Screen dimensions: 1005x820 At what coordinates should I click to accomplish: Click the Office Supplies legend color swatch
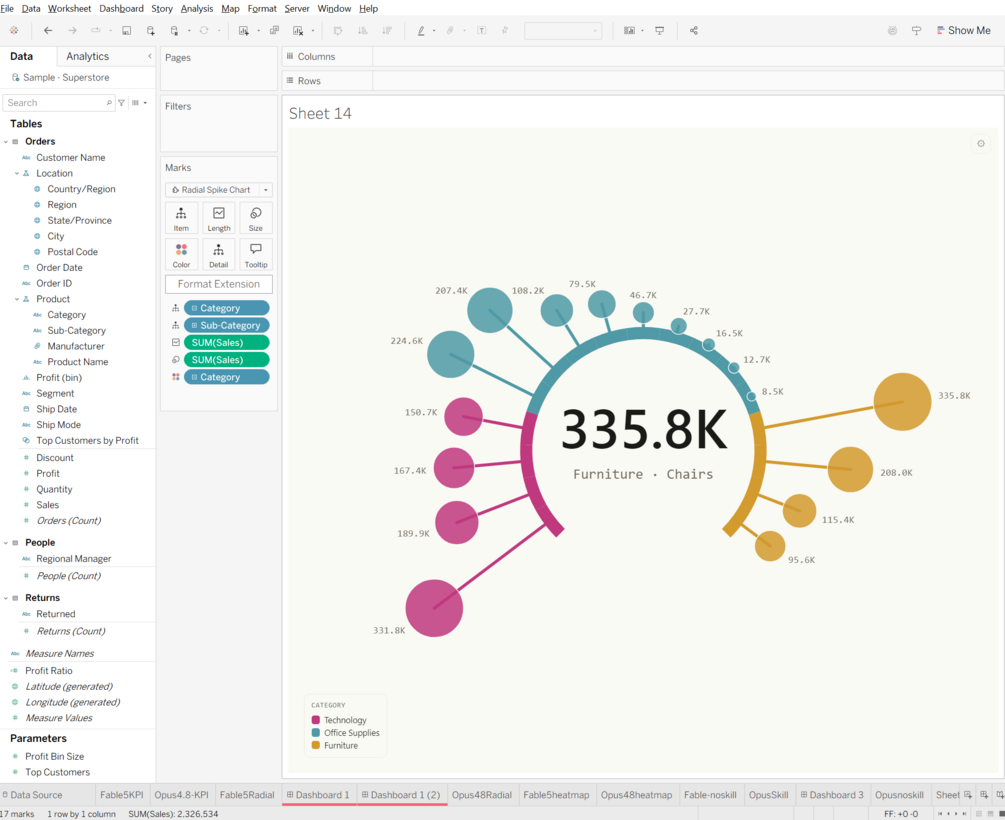tap(315, 733)
